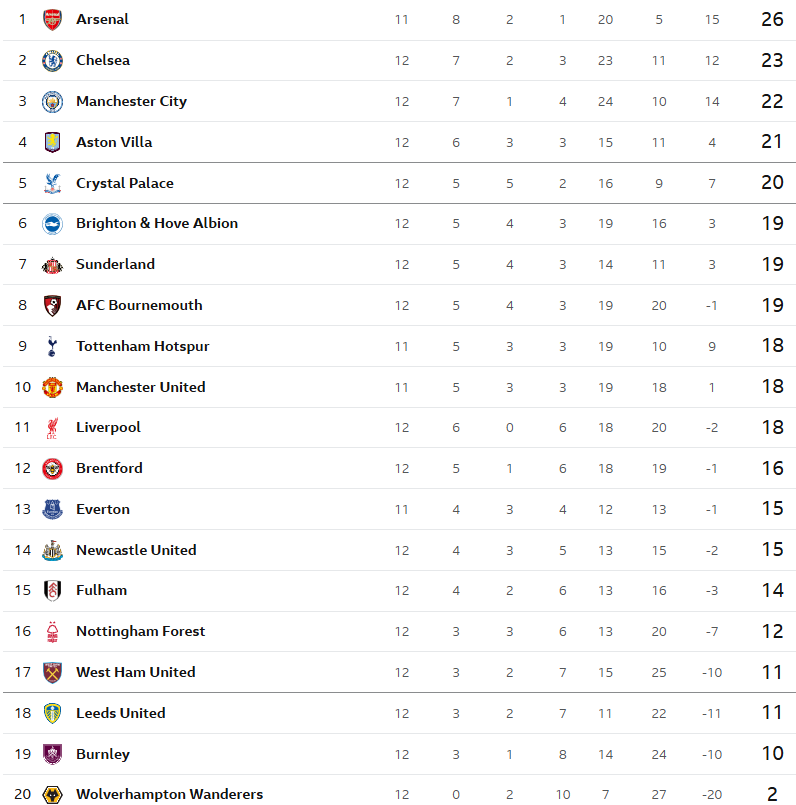The height and width of the screenshot is (805, 796).
Task: Open the Manchester United team link
Action: tap(141, 387)
